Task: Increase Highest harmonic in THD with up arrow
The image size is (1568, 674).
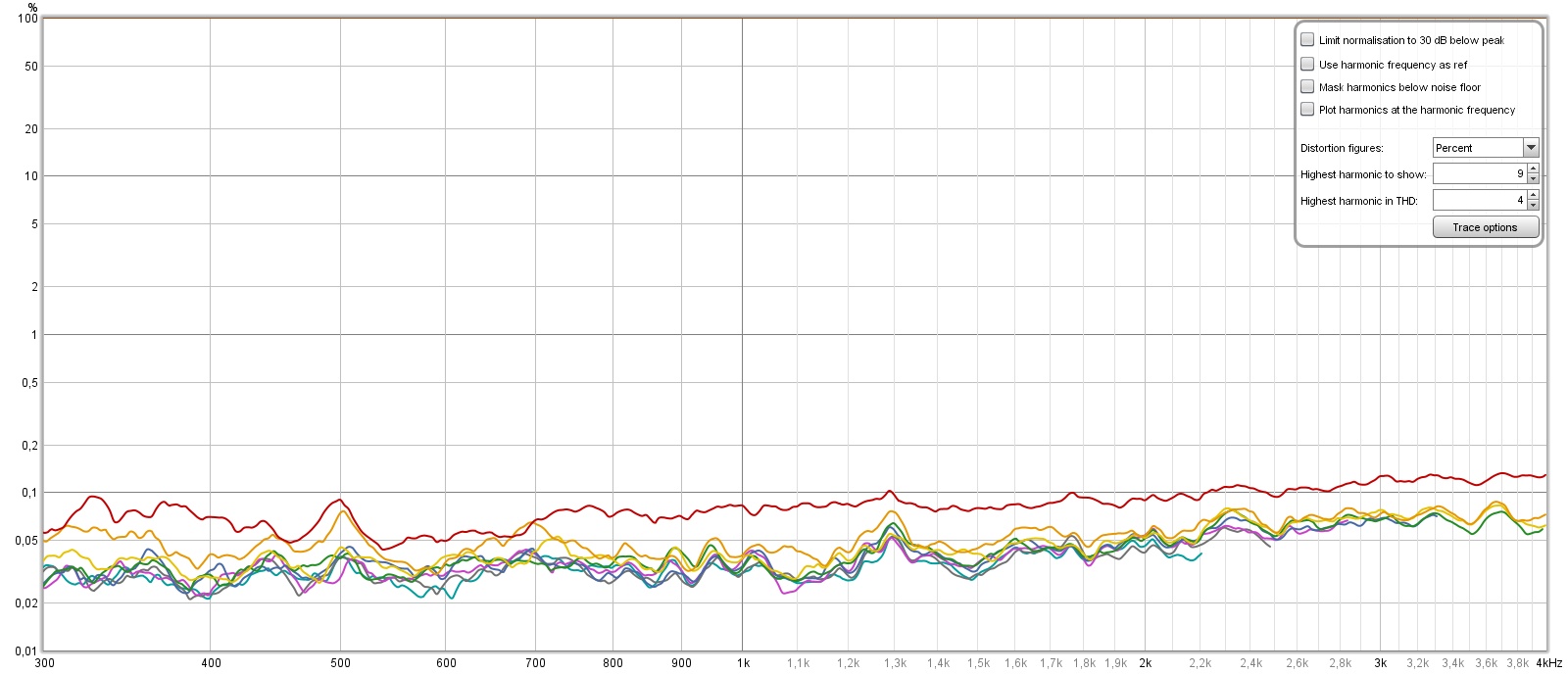Action: click(1533, 195)
